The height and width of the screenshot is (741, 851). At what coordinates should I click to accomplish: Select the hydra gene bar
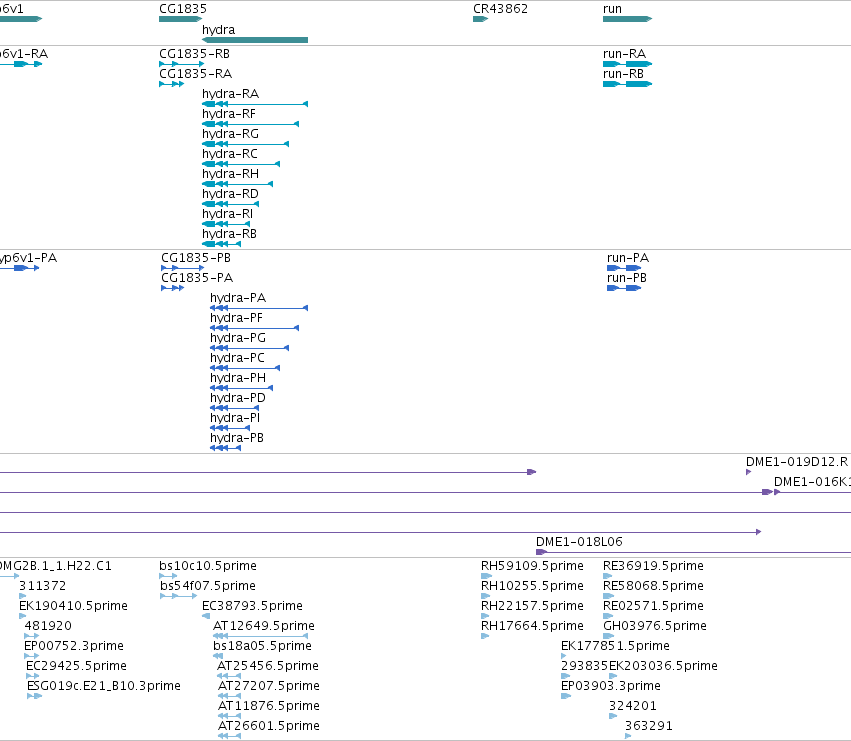click(x=255, y=40)
